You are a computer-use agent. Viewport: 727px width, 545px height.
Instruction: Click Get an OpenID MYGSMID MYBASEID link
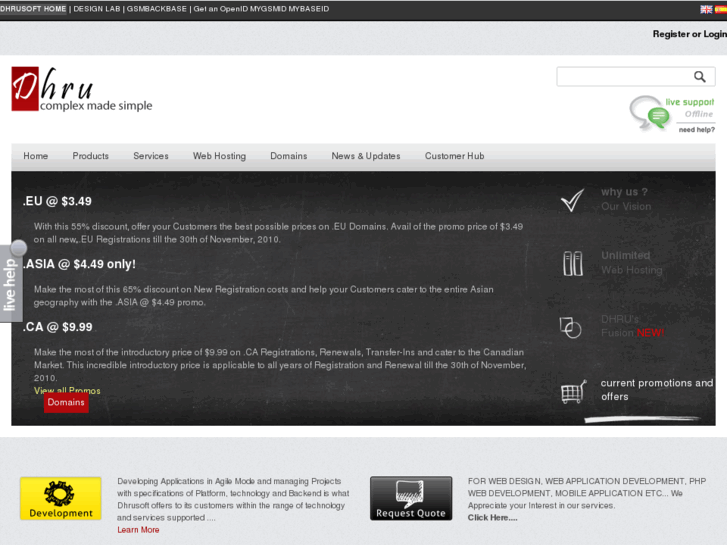(261, 9)
